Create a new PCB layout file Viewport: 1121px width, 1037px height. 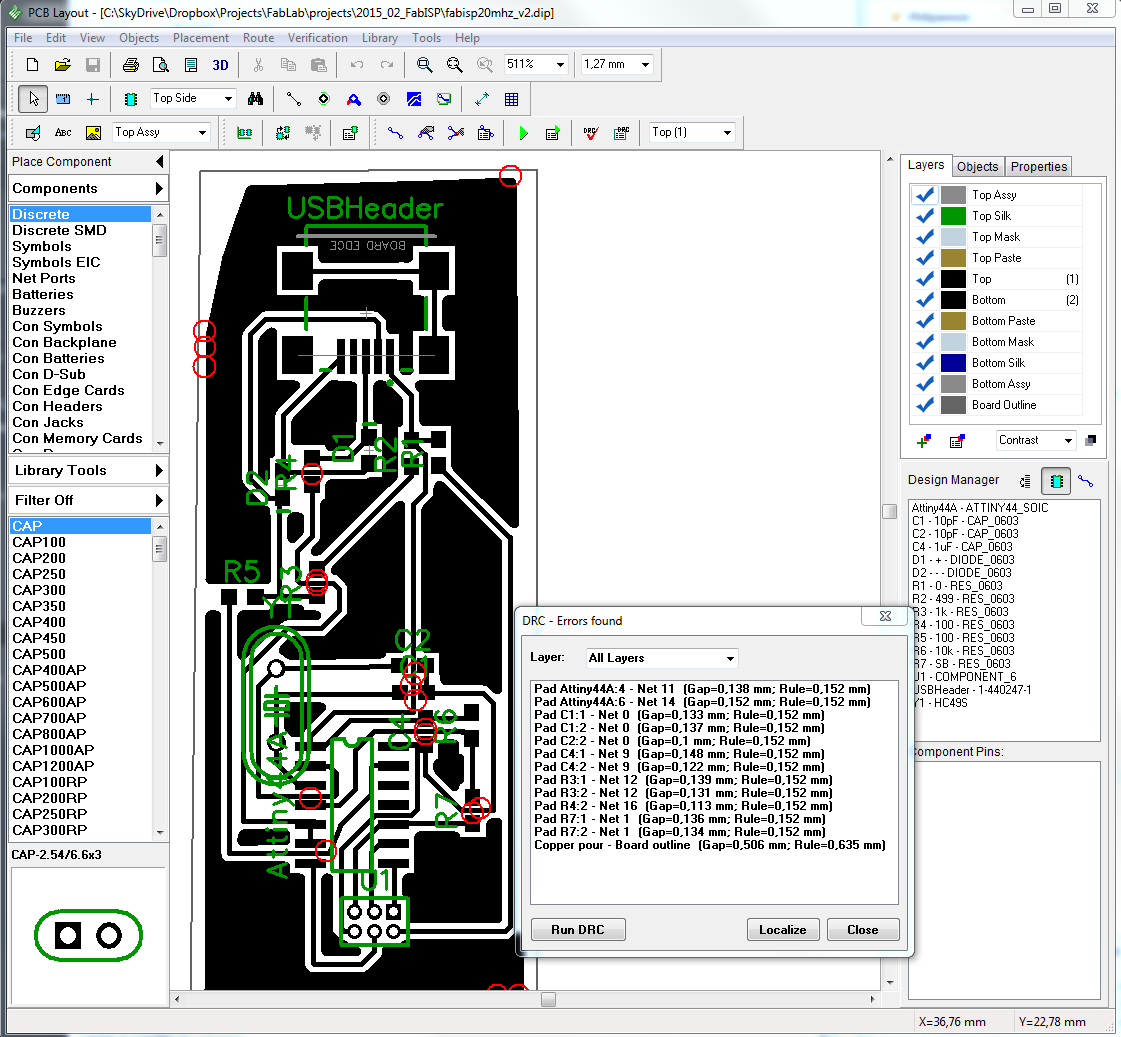[x=32, y=64]
